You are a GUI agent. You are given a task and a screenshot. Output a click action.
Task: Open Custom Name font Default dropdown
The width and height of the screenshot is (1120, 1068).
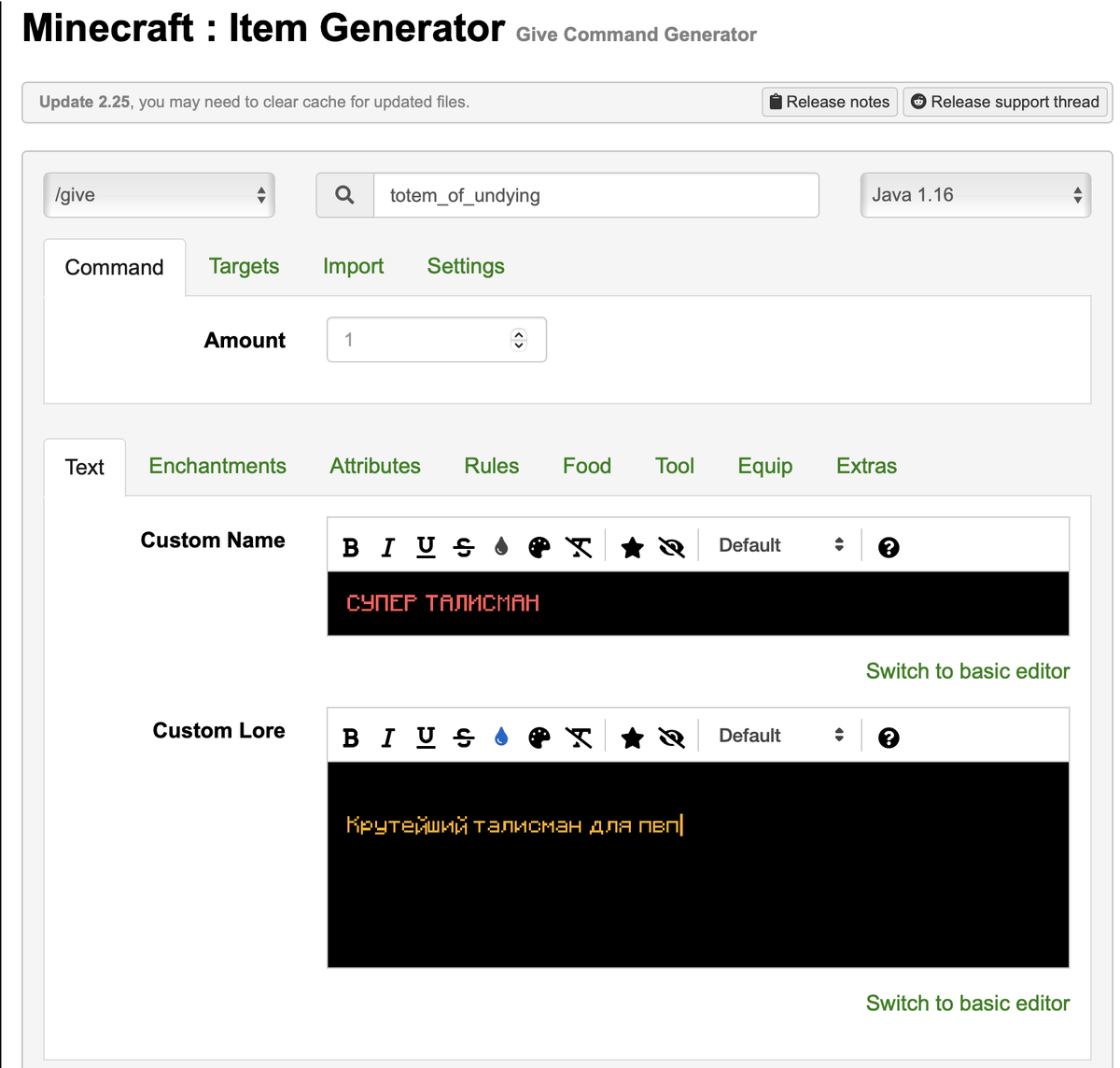[780, 545]
